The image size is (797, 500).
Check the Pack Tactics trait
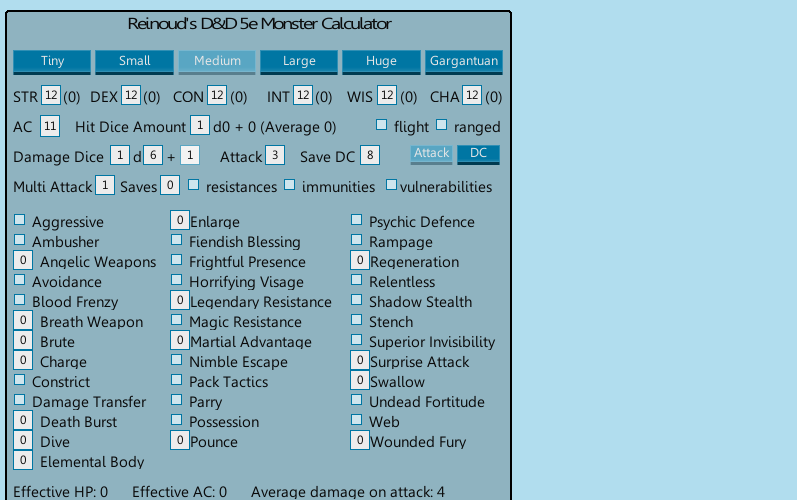176,380
